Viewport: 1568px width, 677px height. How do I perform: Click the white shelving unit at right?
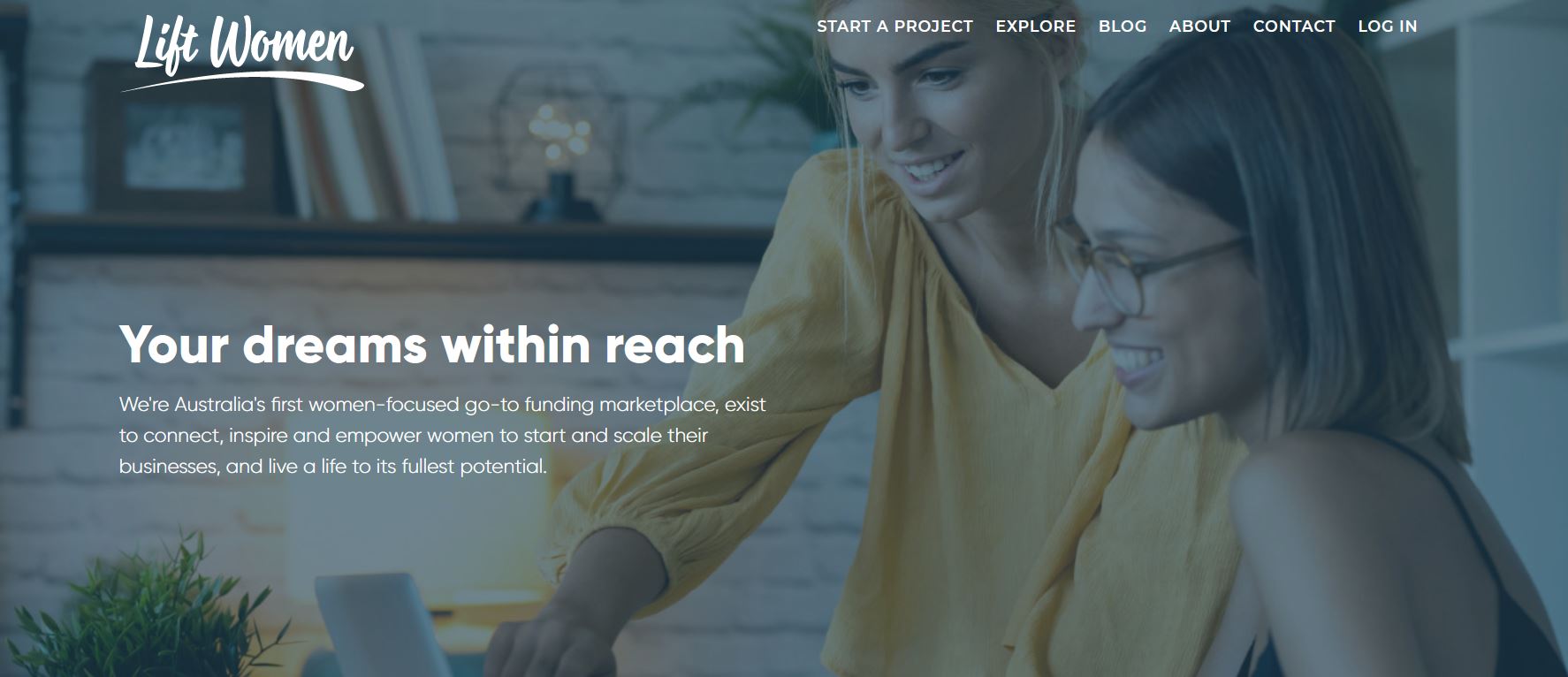[x=1494, y=221]
